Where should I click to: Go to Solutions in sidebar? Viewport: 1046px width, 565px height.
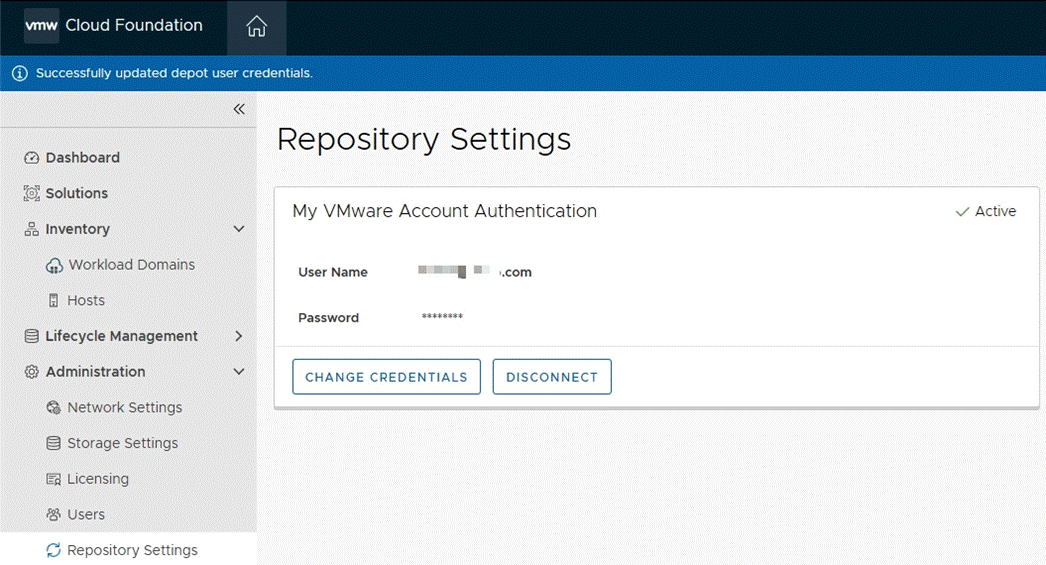coord(77,193)
